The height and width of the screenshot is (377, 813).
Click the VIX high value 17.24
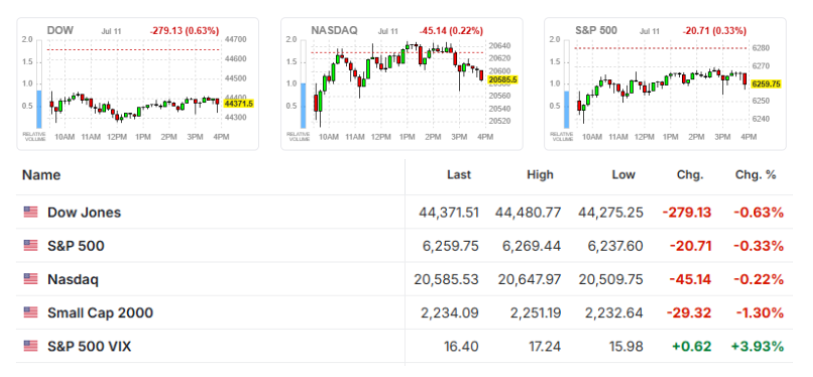[545, 346]
